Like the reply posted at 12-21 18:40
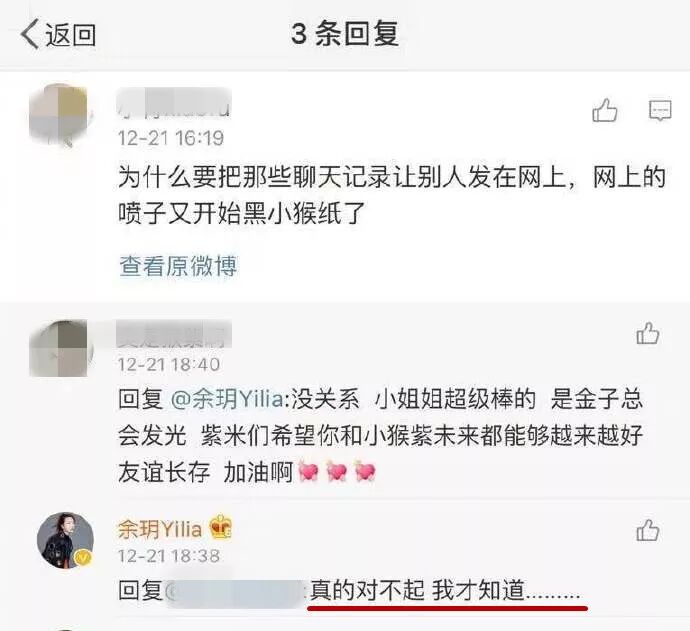The height and width of the screenshot is (631, 690). coord(648,333)
